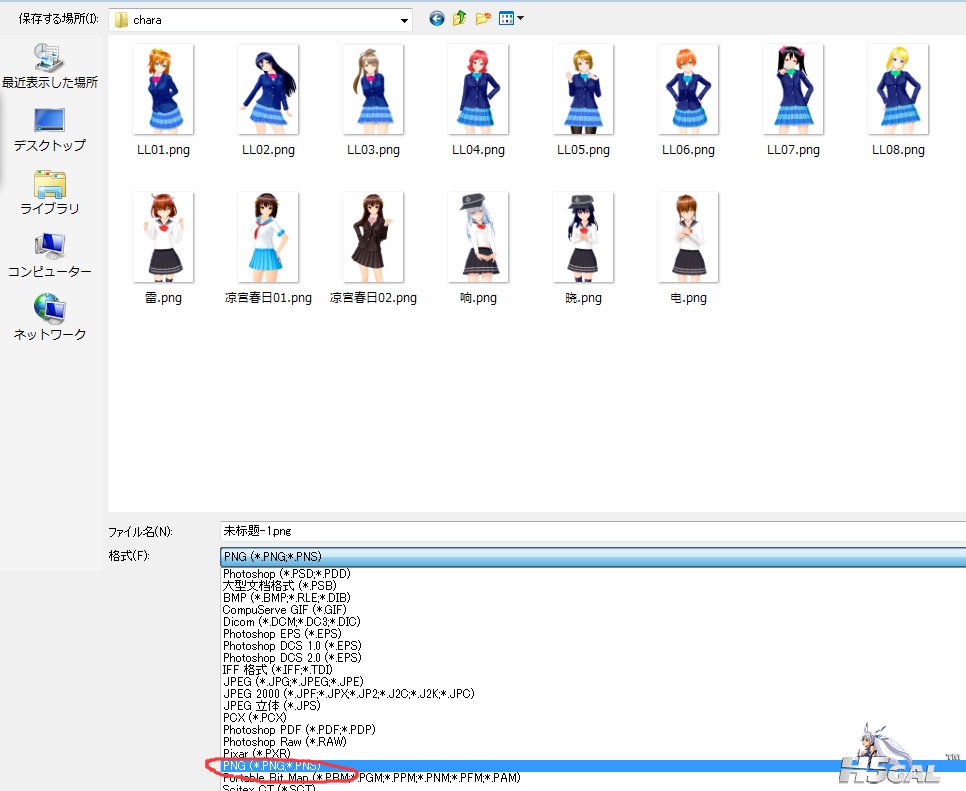Select the LL08.png thumbnail
Viewport: 966px width, 791px height.
coord(898,89)
